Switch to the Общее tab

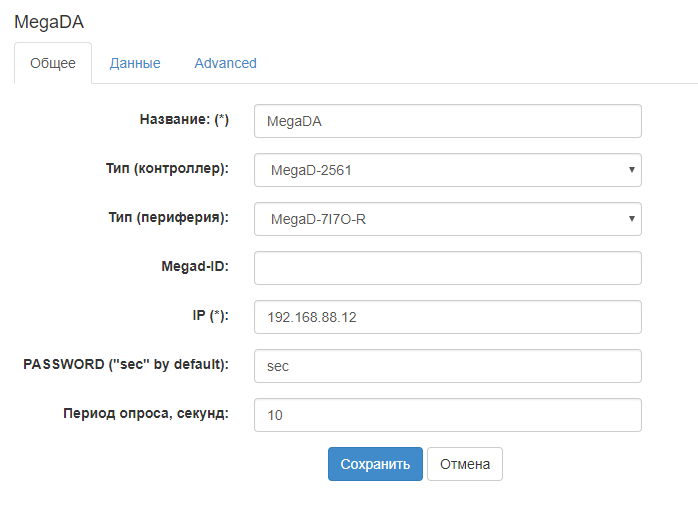tap(53, 63)
